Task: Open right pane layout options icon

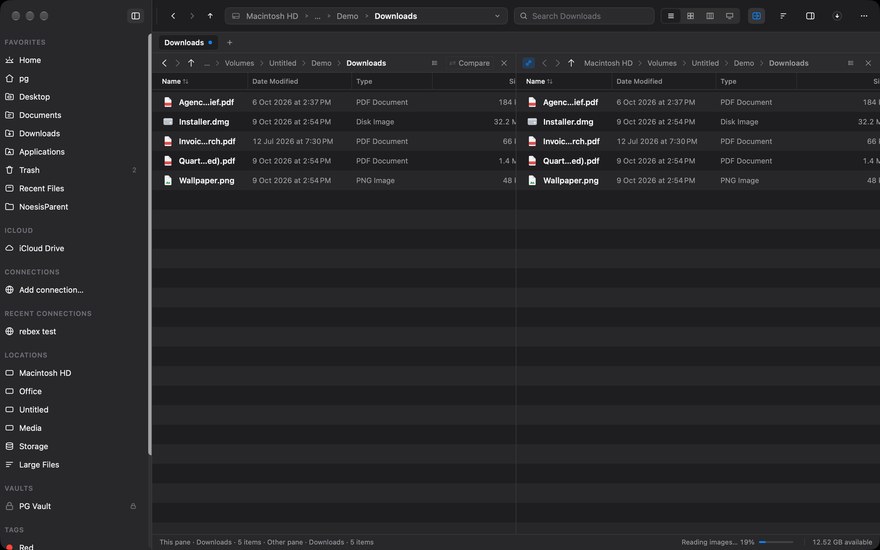Action: 850,63
